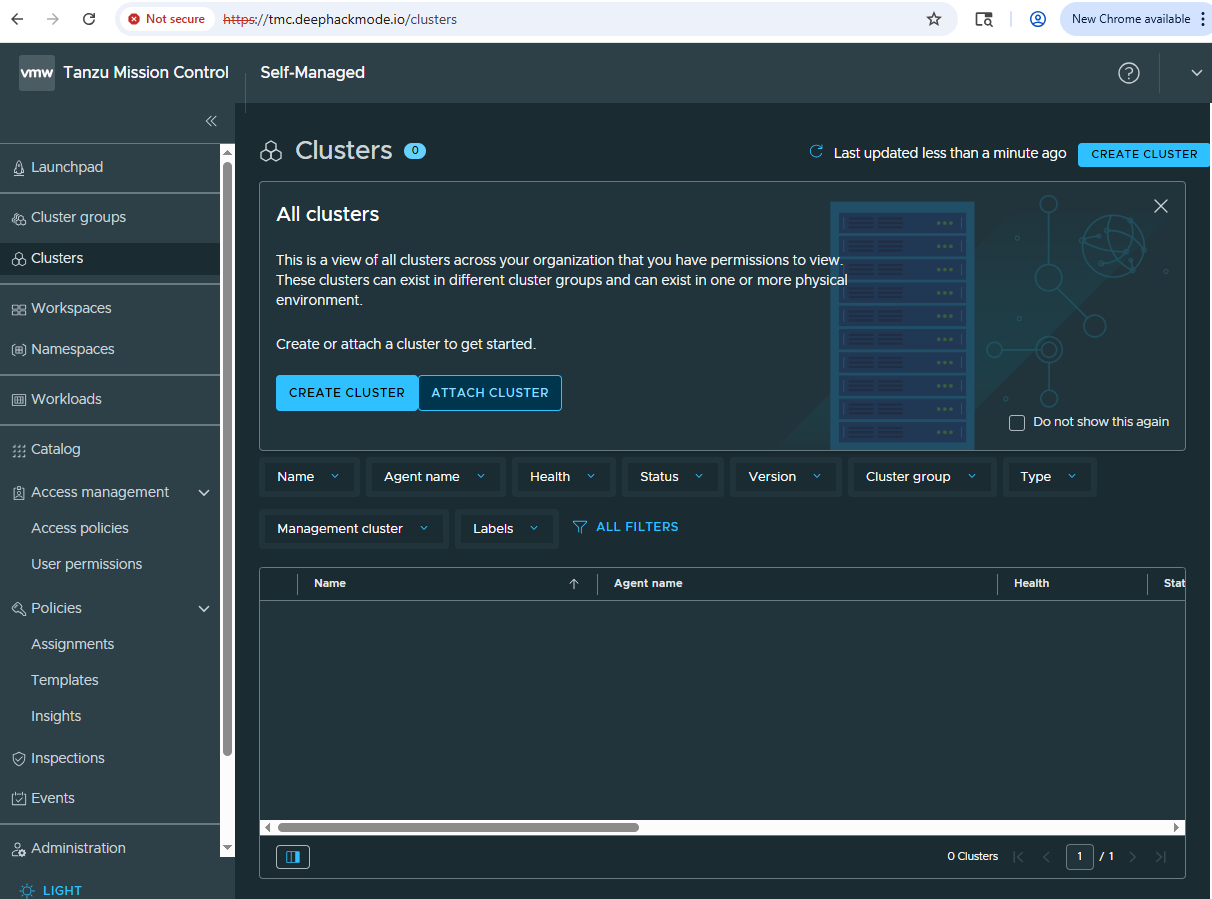
Task: Open the Cluster group filter dropdown
Action: click(921, 477)
